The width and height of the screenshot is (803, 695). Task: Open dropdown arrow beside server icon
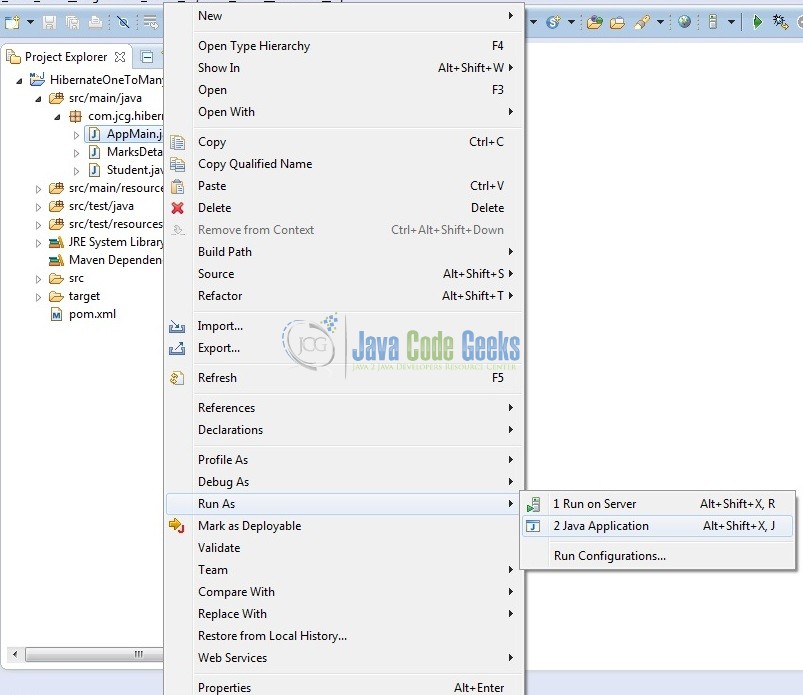[731, 22]
